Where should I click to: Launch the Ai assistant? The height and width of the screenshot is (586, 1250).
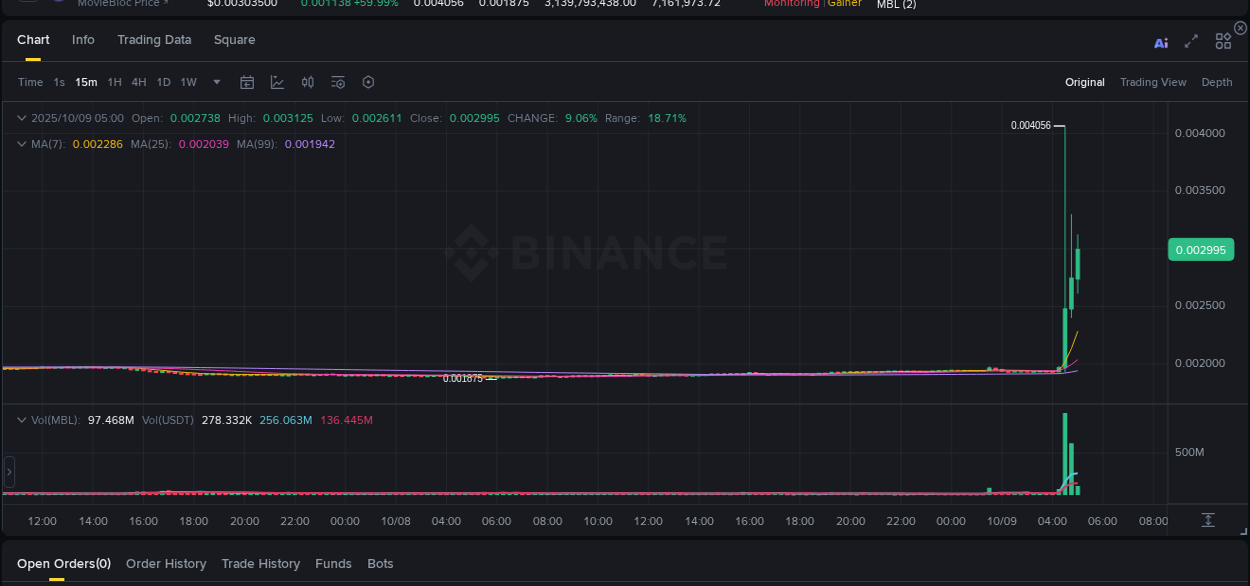click(1161, 41)
